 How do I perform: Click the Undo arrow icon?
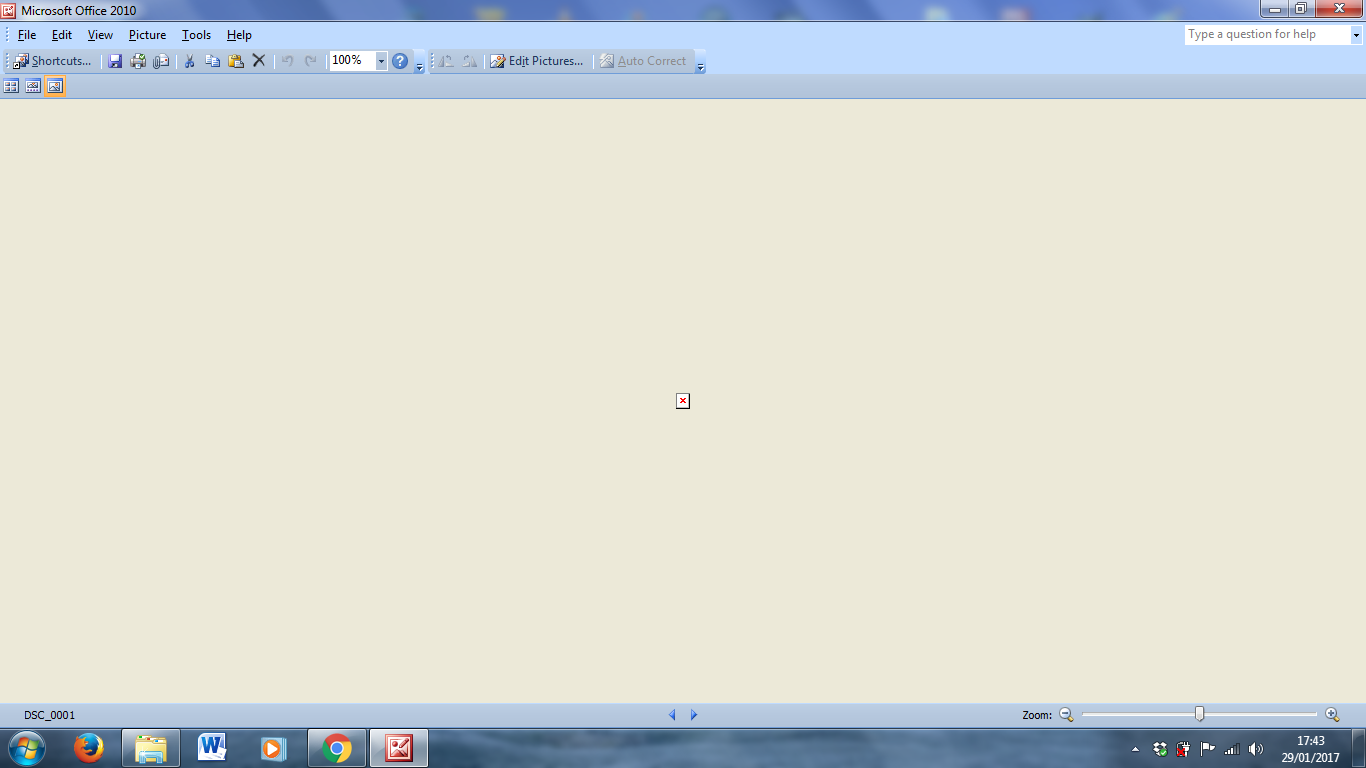[x=287, y=61]
